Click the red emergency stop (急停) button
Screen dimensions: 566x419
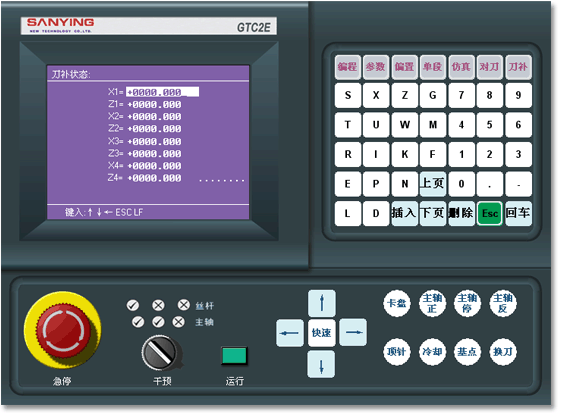pos(63,330)
